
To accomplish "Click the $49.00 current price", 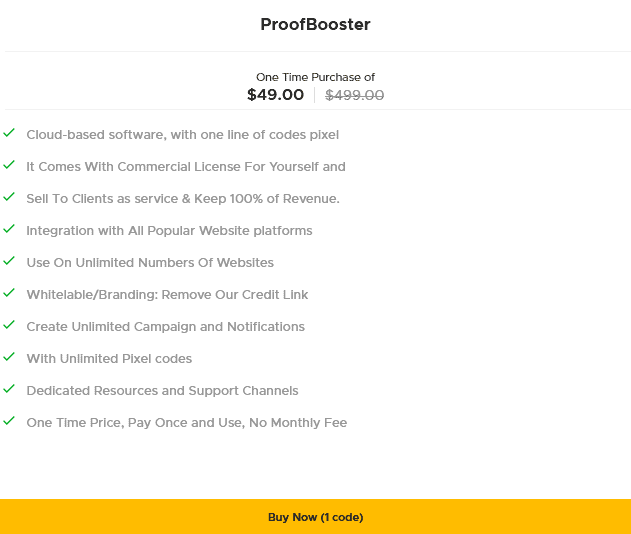I will (x=275, y=95).
